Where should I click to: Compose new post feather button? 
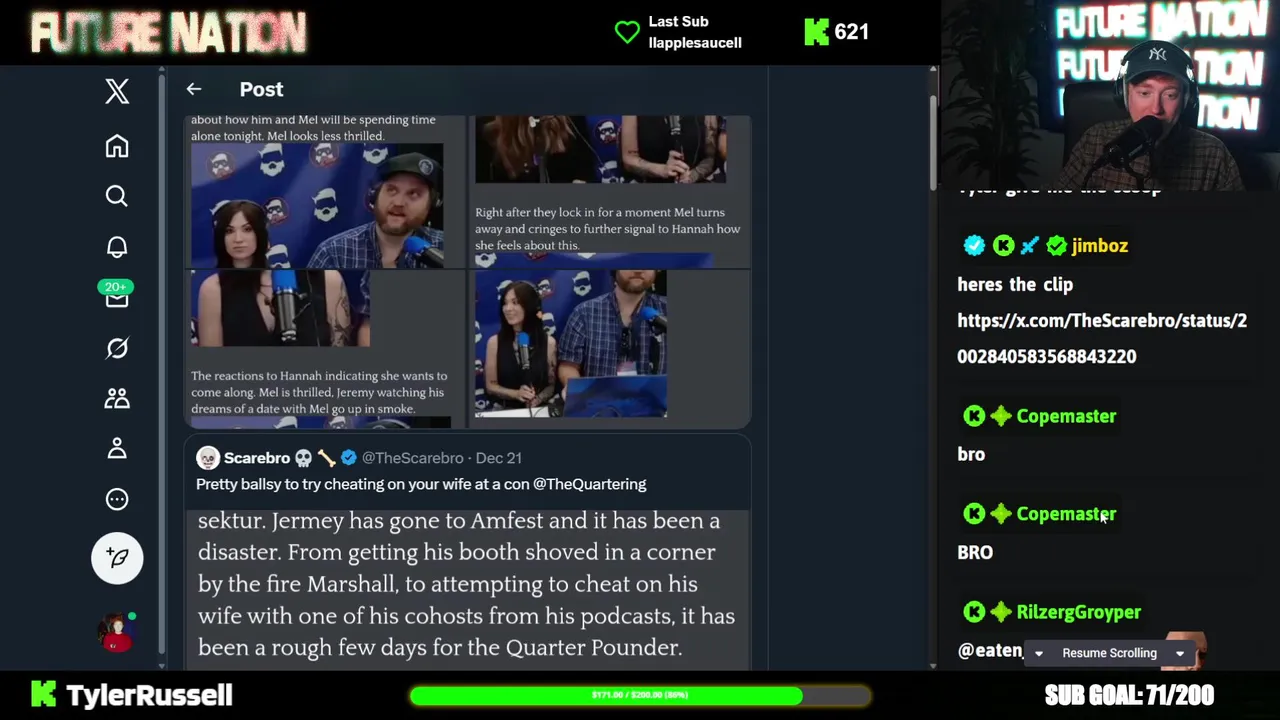point(117,558)
